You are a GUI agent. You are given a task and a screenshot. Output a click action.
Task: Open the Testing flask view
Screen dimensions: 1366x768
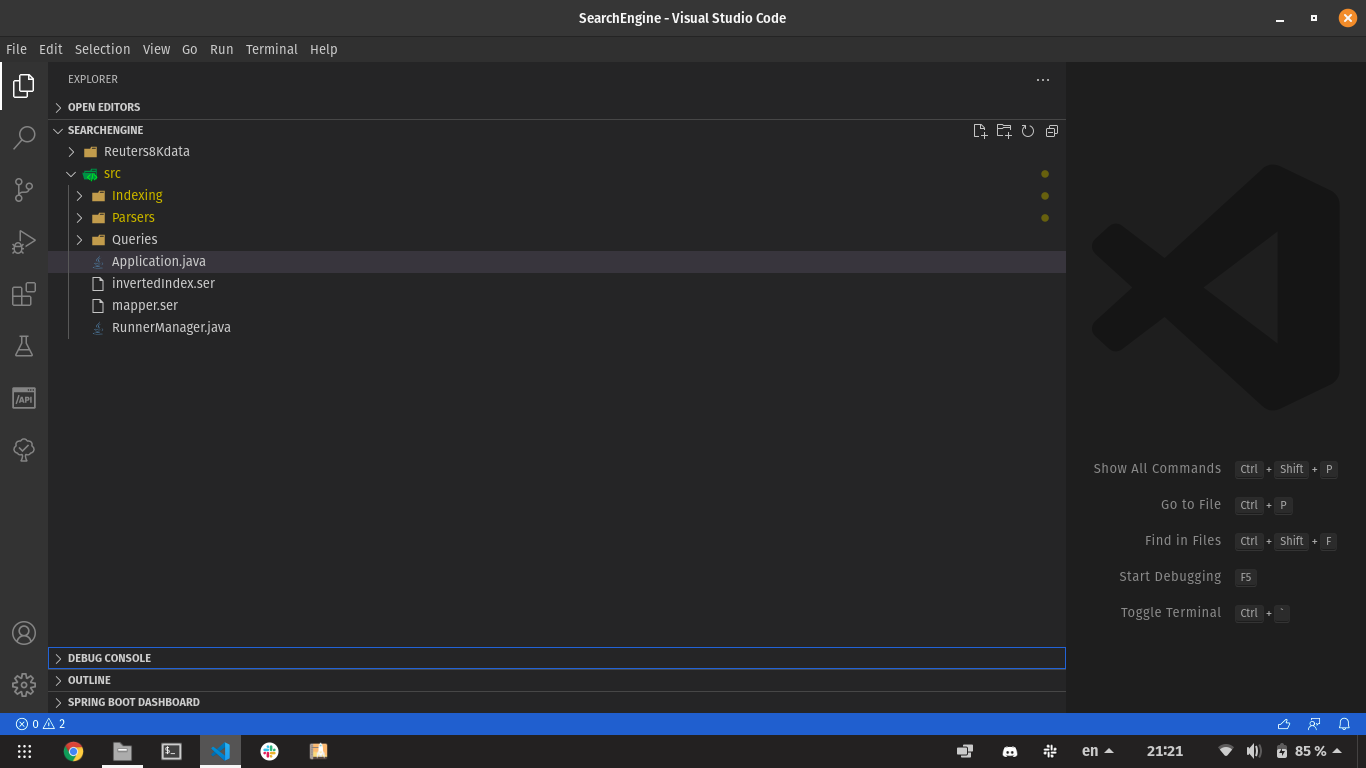[x=24, y=346]
